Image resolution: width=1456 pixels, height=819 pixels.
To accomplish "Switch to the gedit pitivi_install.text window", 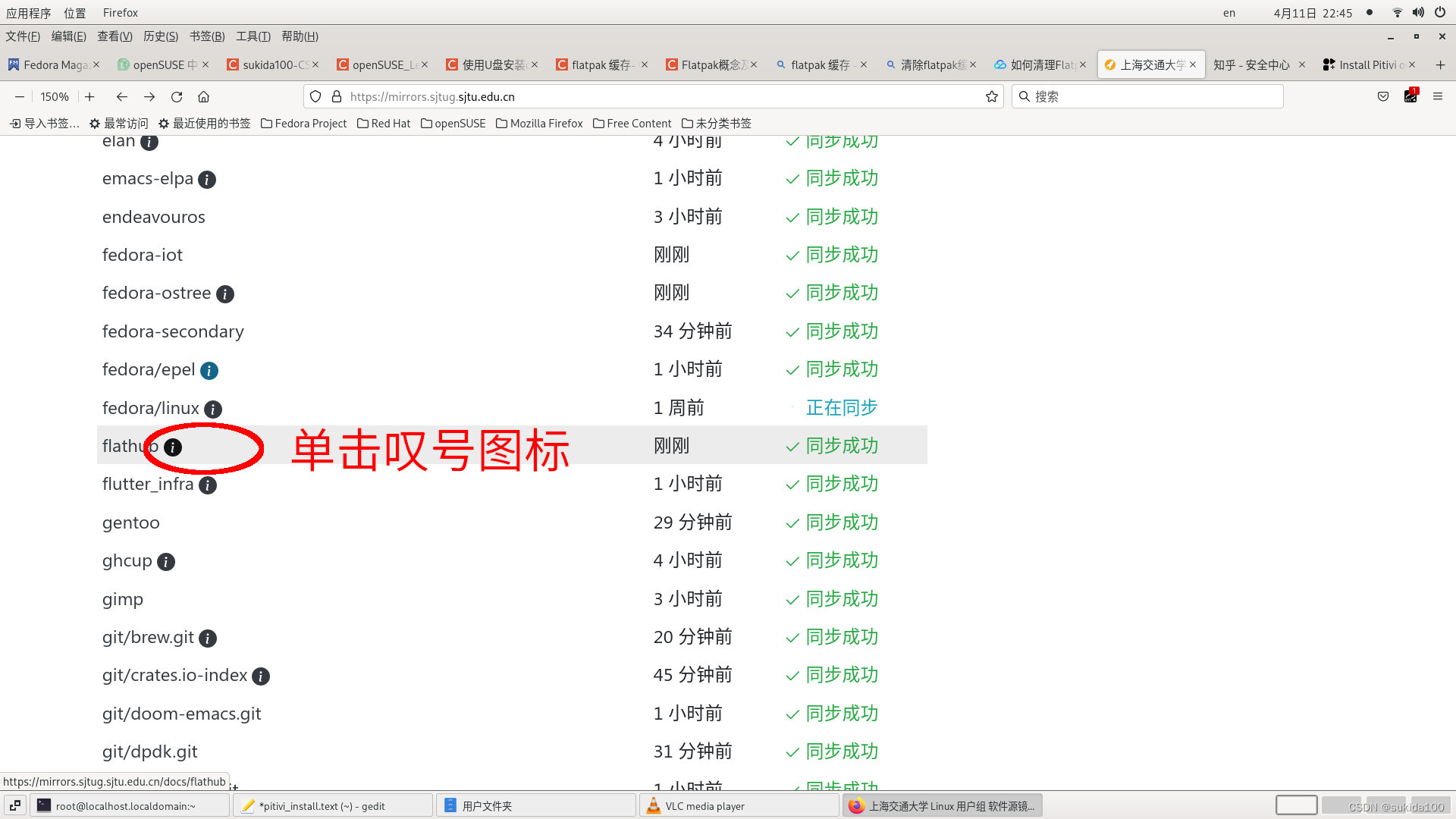I will 334,805.
